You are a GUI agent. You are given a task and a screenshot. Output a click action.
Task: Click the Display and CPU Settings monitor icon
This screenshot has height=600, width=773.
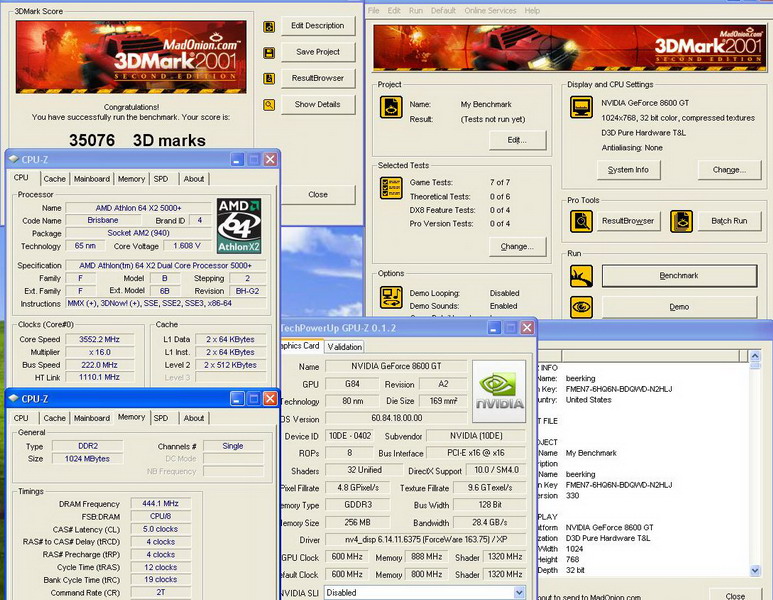(581, 107)
